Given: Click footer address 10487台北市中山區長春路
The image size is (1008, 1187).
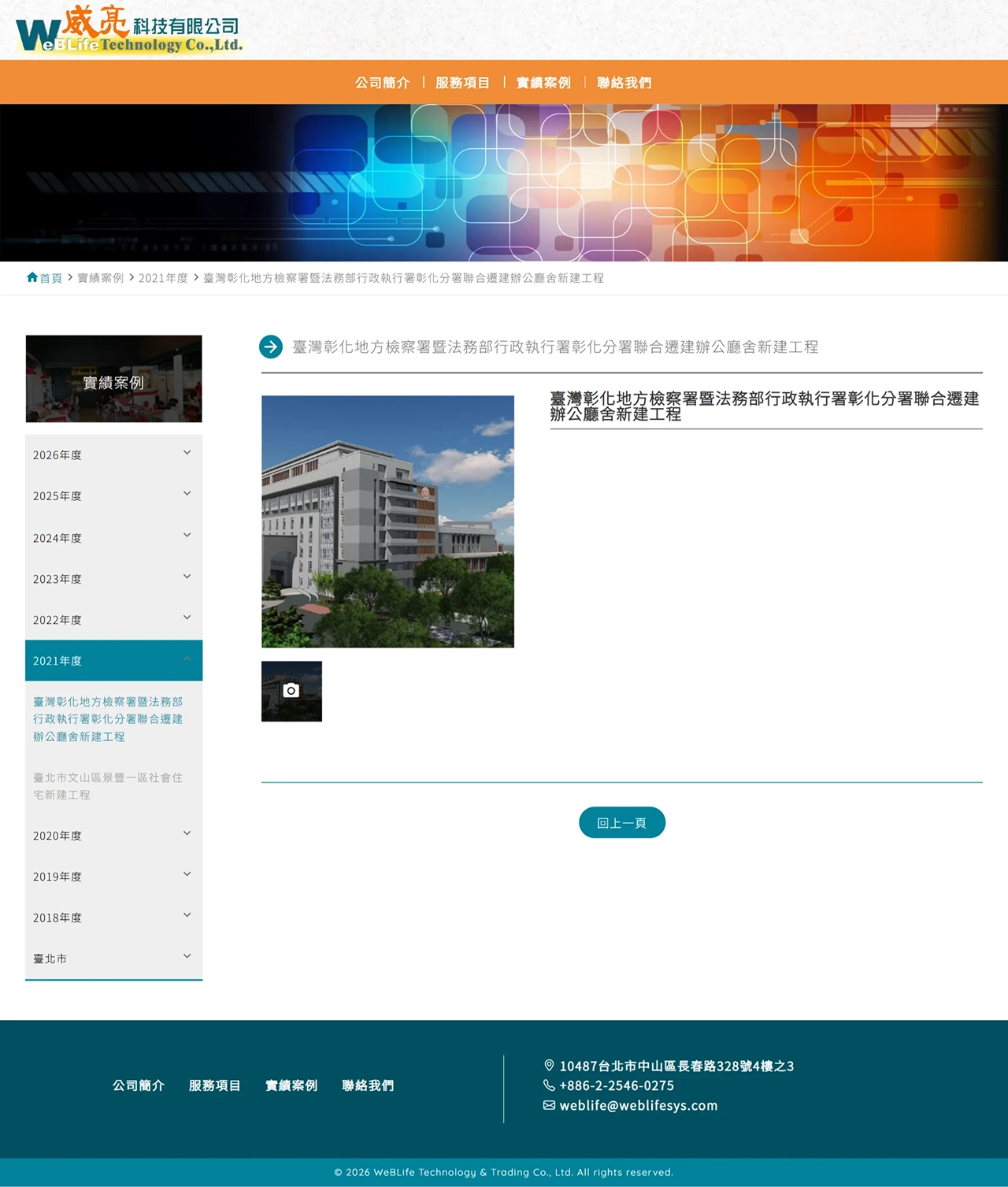Looking at the screenshot, I should (x=676, y=1066).
